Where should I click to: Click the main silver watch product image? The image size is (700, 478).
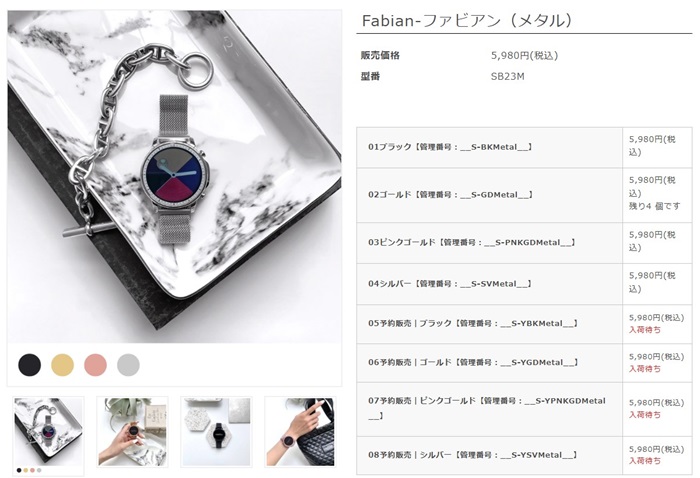[x=175, y=177]
